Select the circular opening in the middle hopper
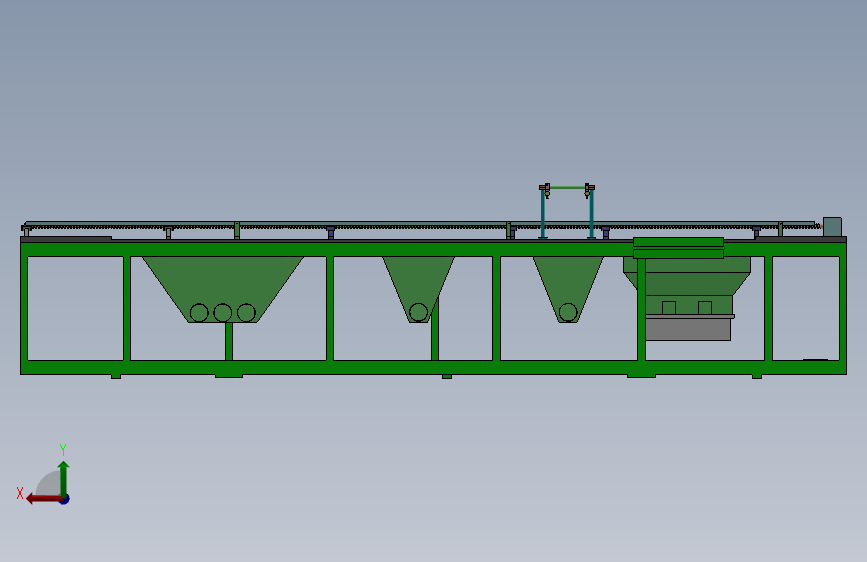 pyautogui.click(x=419, y=312)
